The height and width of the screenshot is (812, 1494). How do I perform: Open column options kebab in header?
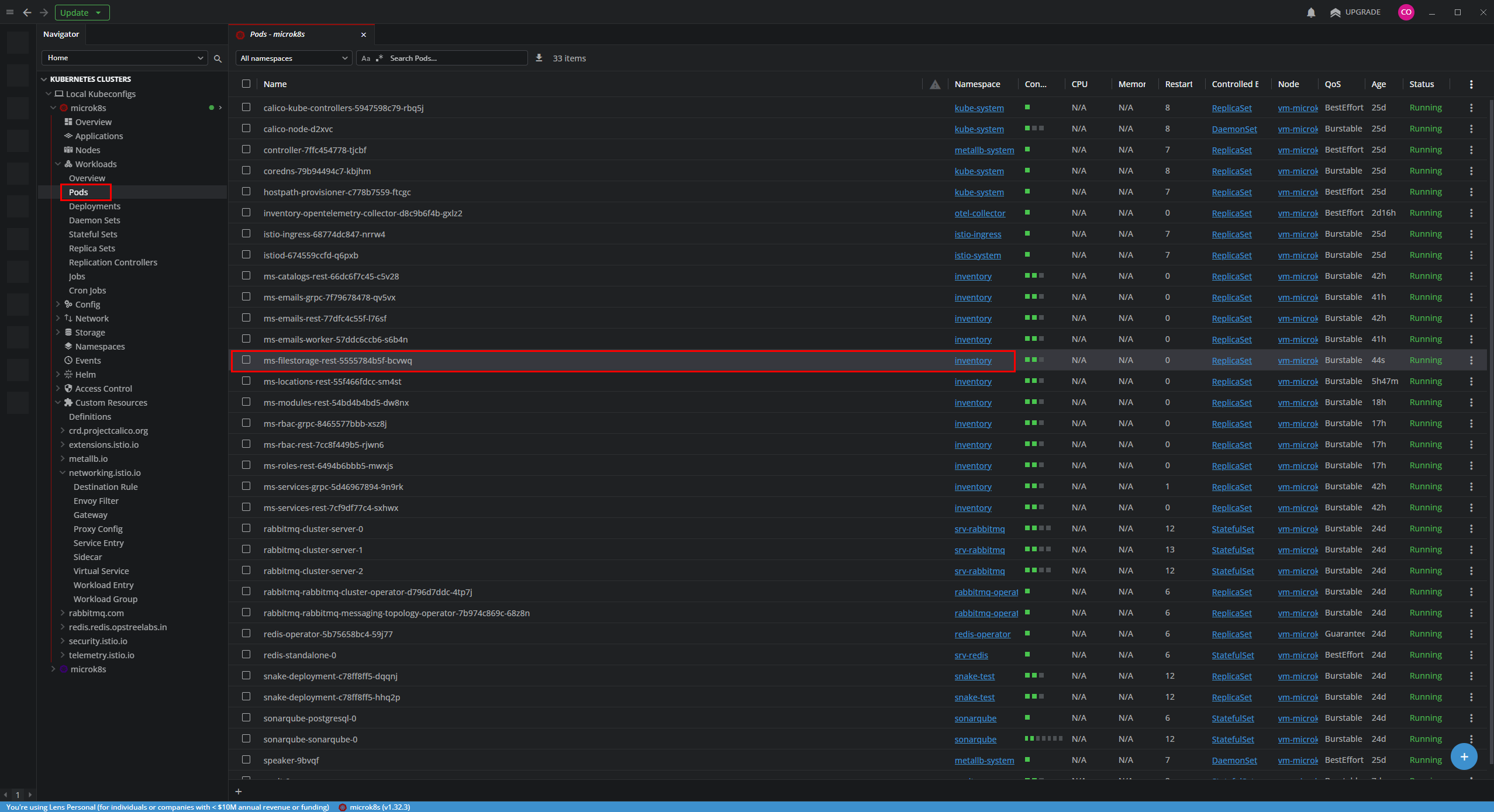point(1471,84)
